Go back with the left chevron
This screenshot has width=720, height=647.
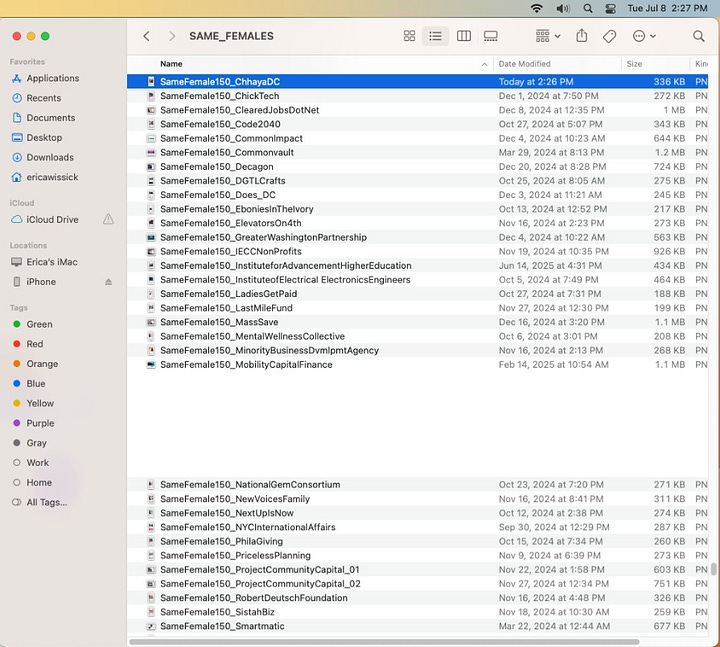pyautogui.click(x=146, y=36)
